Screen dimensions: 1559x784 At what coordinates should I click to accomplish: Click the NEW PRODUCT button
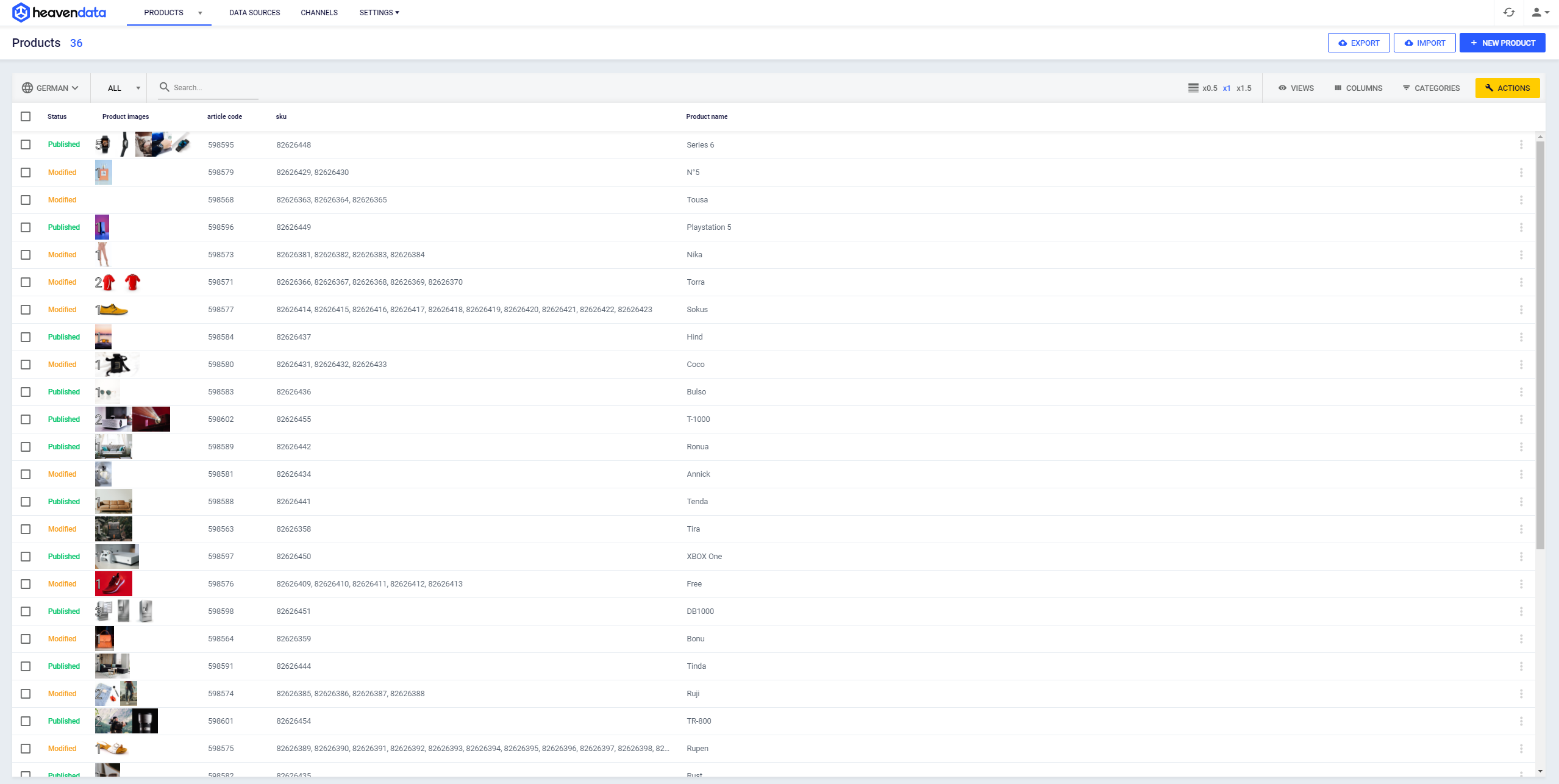tap(1502, 43)
